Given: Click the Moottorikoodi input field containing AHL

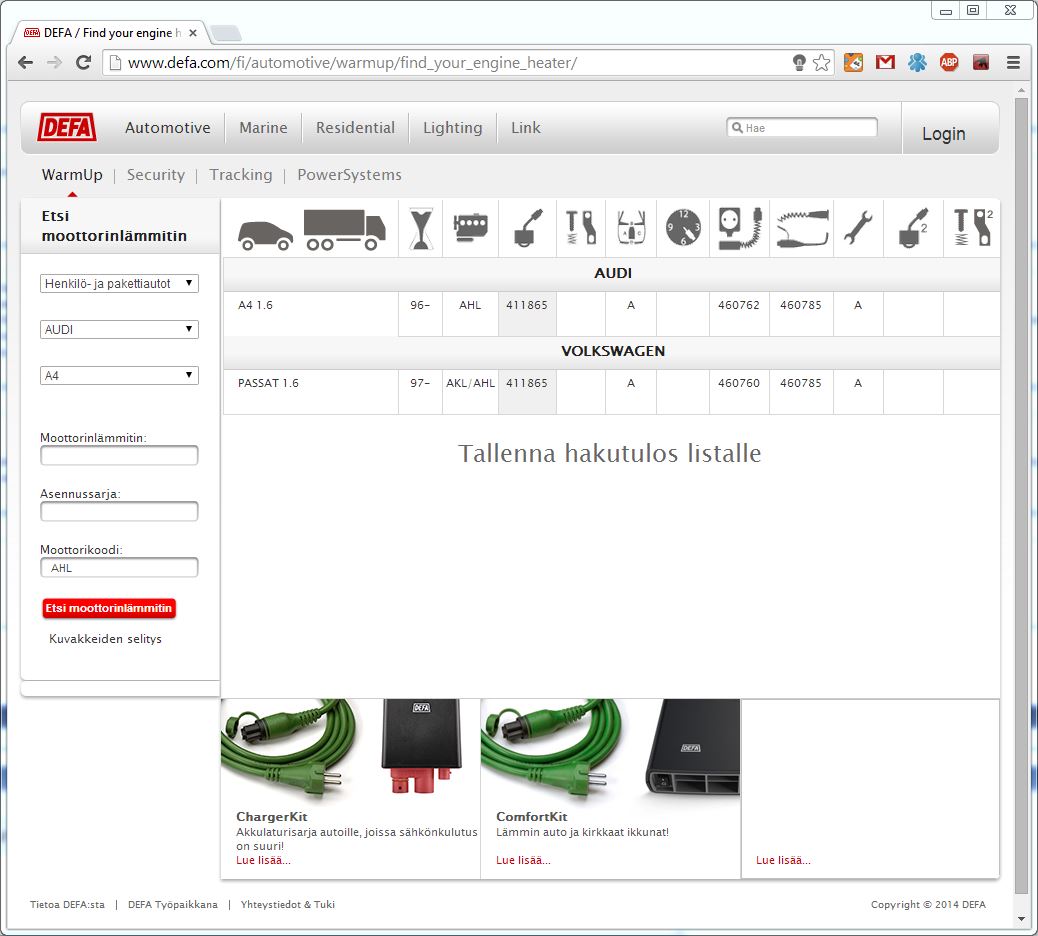Looking at the screenshot, I should click(119, 568).
